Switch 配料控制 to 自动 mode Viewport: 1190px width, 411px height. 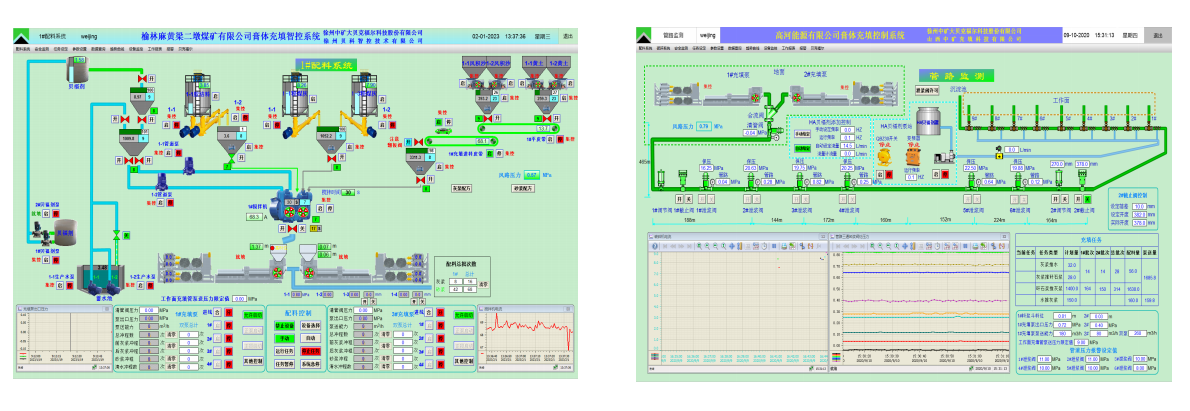click(x=311, y=338)
